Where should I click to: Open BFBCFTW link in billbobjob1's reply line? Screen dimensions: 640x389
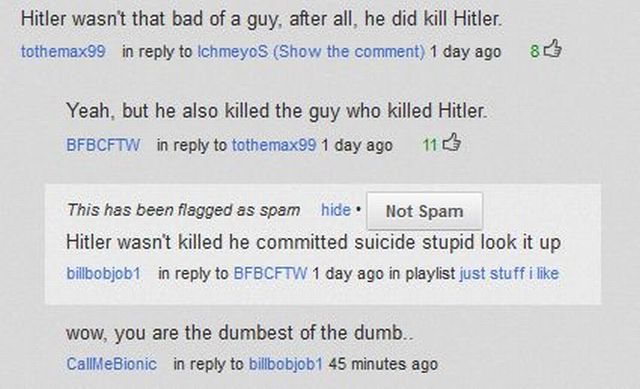(270, 273)
